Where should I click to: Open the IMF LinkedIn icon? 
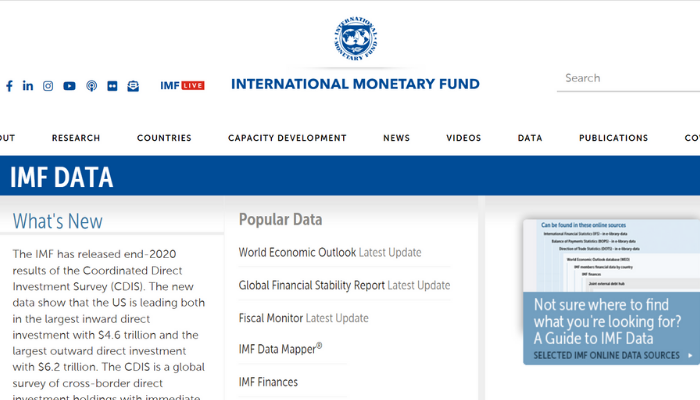[28, 85]
